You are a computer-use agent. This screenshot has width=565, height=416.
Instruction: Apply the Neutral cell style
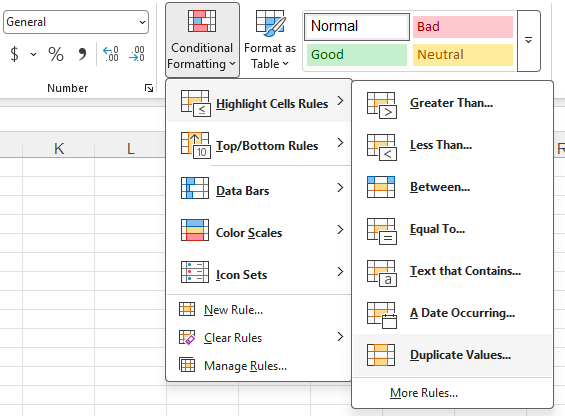[x=463, y=55]
